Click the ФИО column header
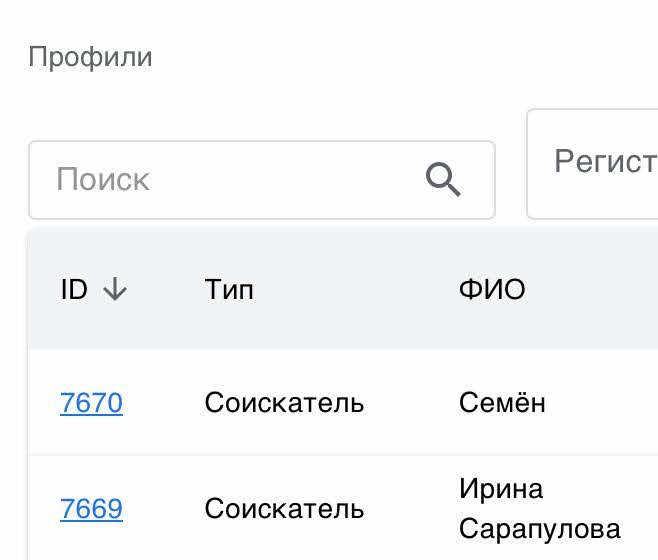Screen dimensions: 658x560 click(492, 290)
